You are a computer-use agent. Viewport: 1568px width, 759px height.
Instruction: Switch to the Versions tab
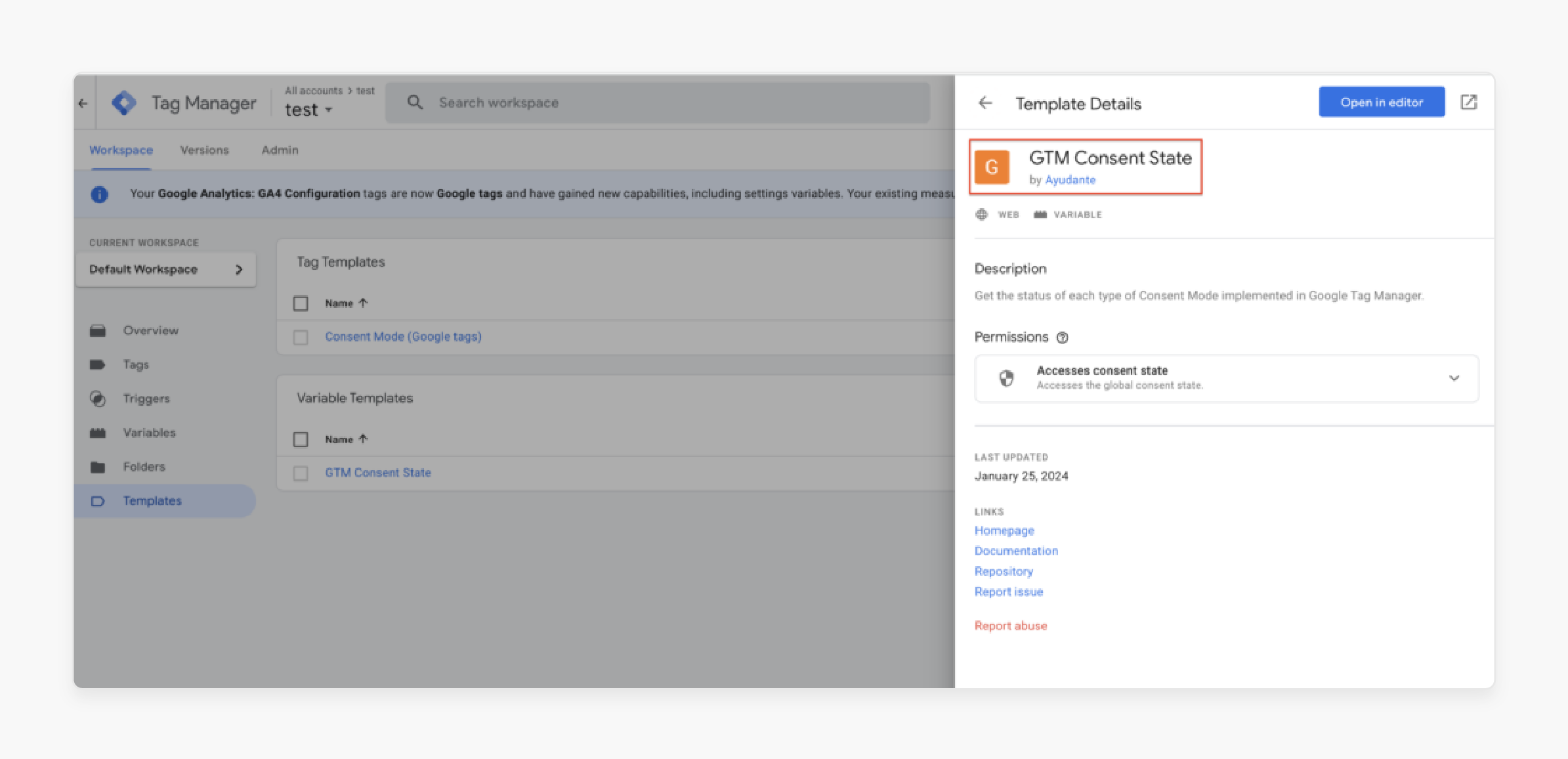tap(204, 150)
